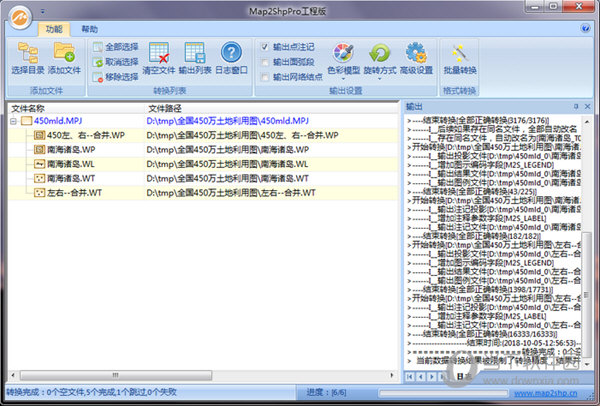Image resolution: width=600 pixels, height=406 pixels.
Task: Close the 输出 output panel
Action: (587, 106)
